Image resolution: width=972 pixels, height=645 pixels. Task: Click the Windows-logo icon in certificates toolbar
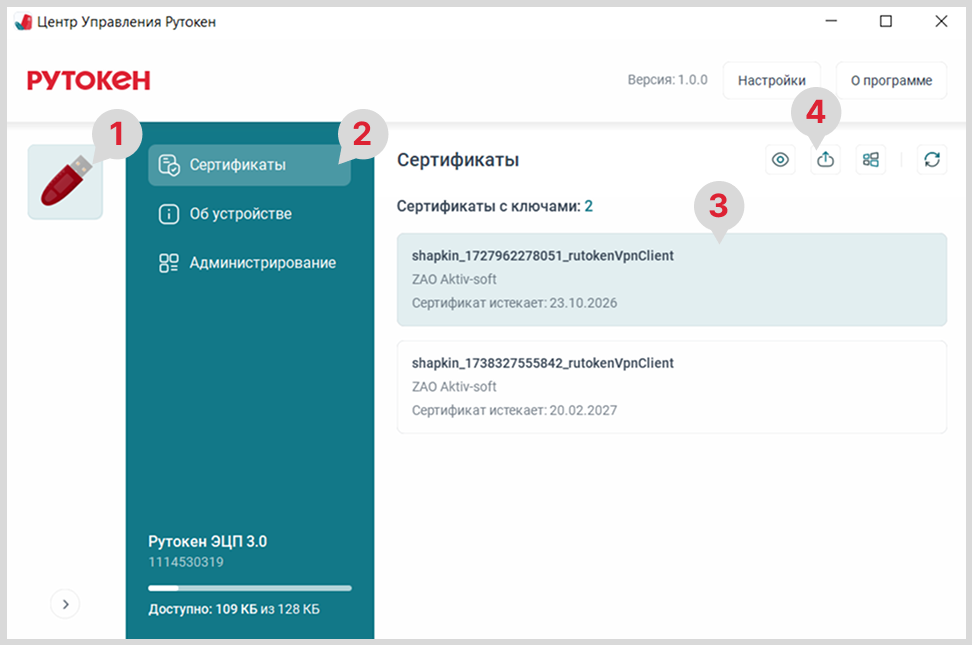(x=871, y=160)
